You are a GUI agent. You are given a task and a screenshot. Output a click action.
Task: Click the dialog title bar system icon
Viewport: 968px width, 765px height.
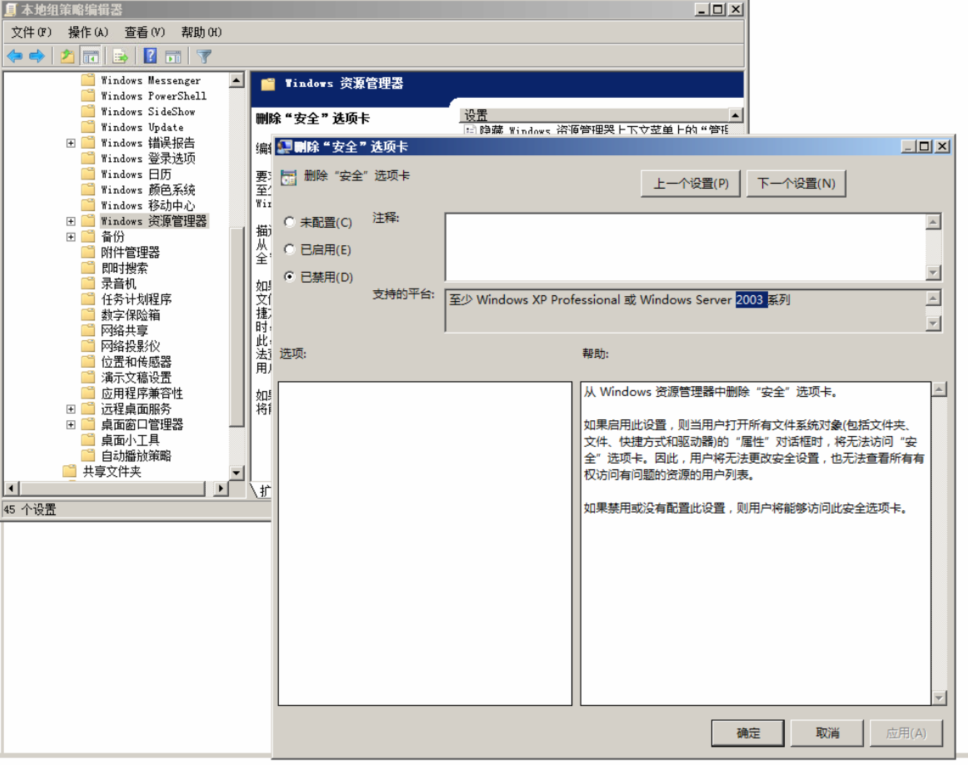point(284,146)
